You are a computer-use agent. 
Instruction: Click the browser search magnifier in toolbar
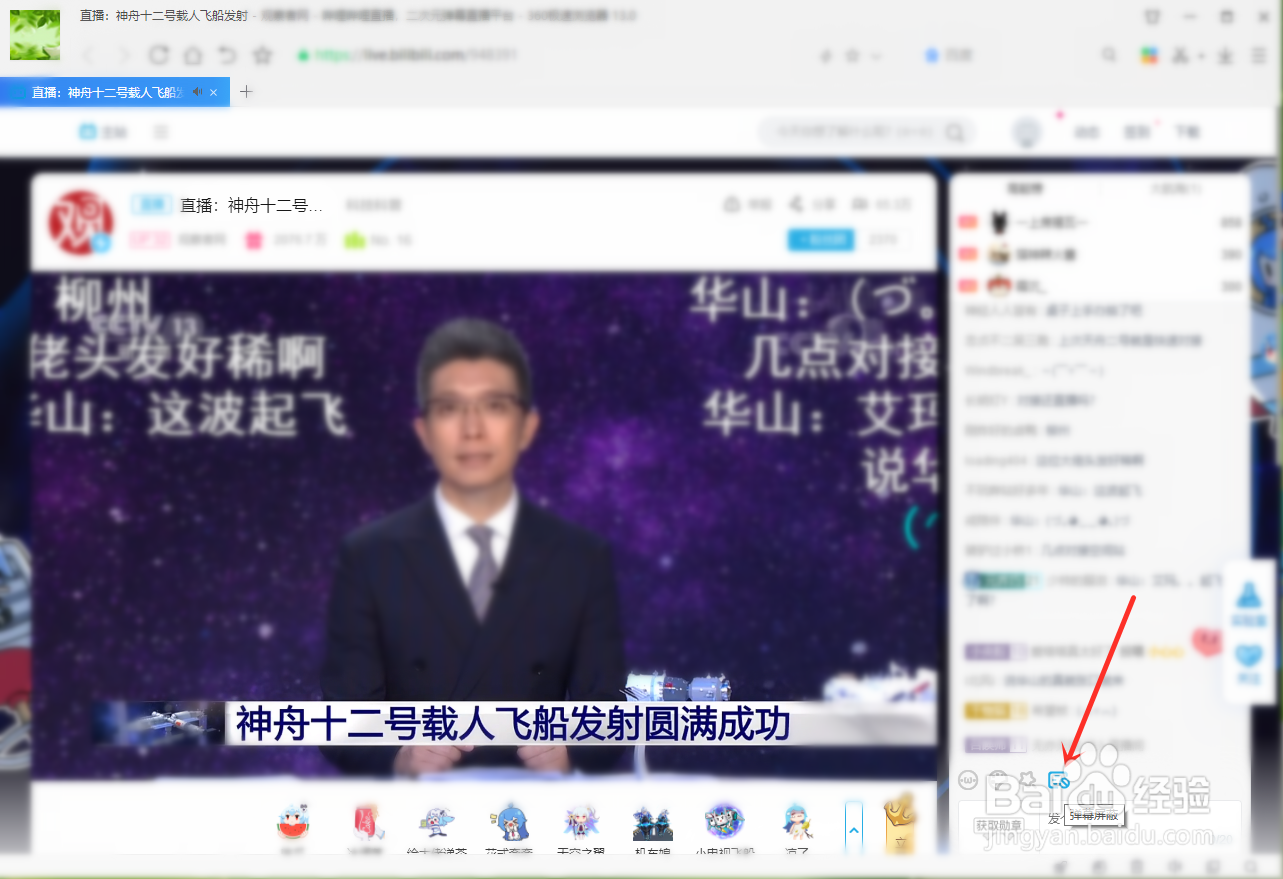[1109, 55]
